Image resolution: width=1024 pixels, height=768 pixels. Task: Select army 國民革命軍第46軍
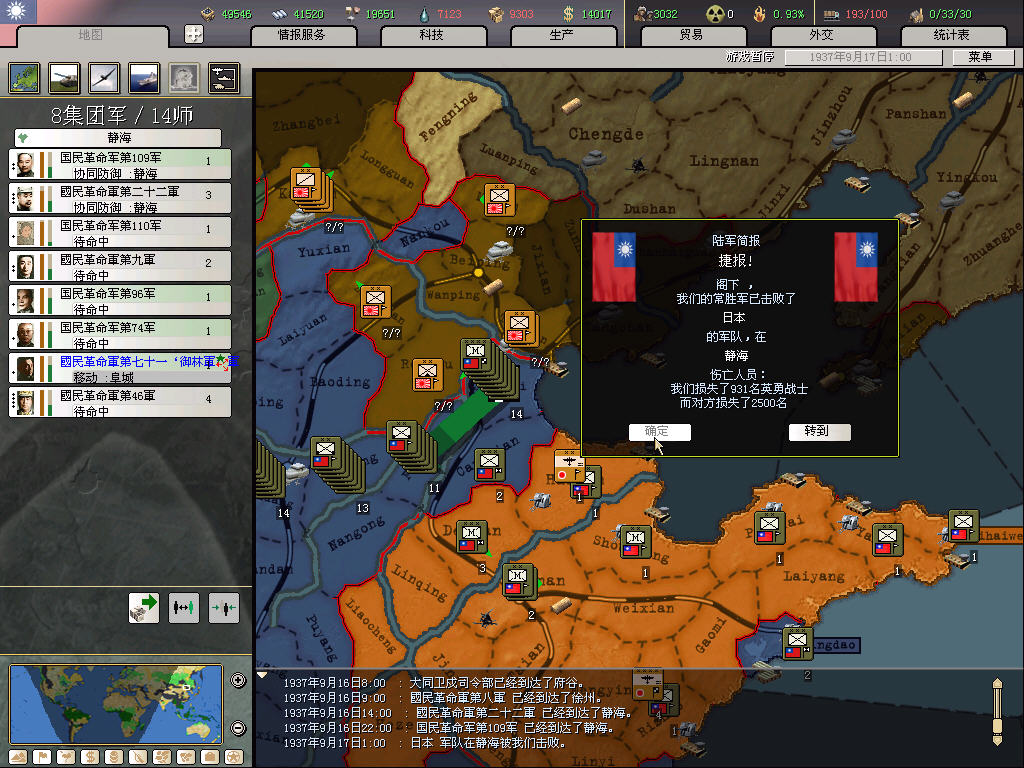point(120,402)
